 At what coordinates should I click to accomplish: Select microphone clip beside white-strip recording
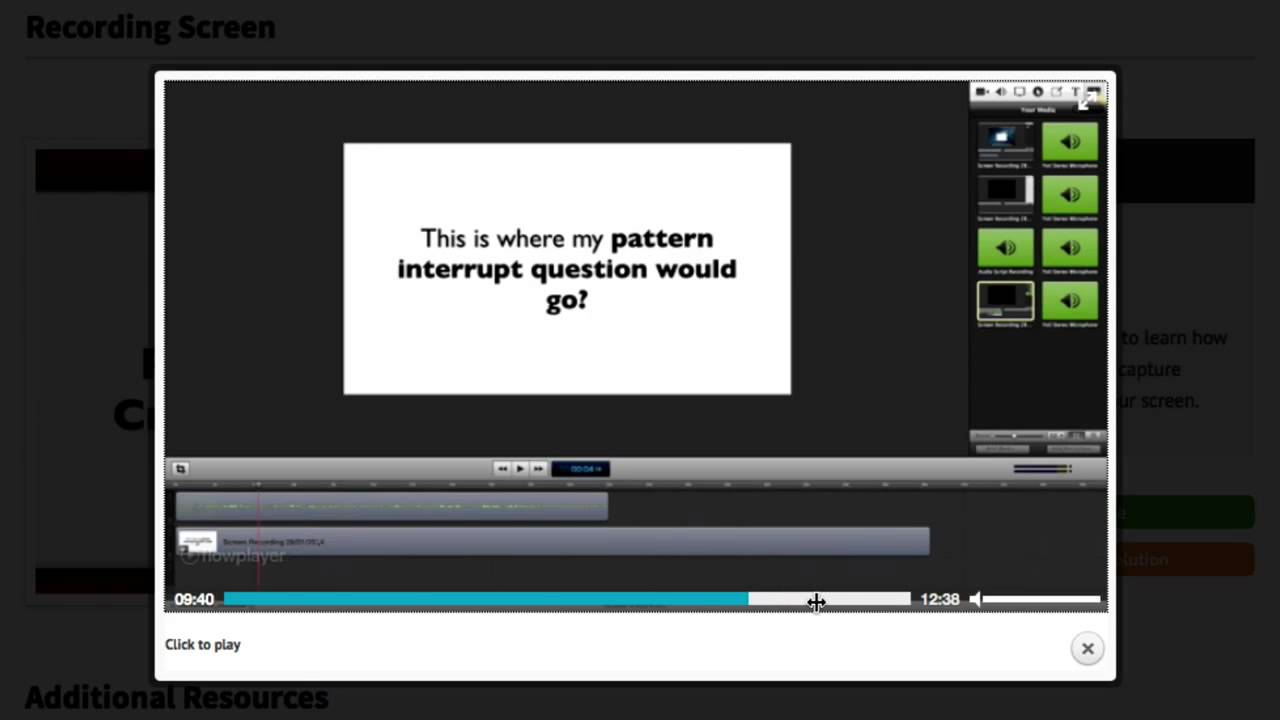(1070, 194)
